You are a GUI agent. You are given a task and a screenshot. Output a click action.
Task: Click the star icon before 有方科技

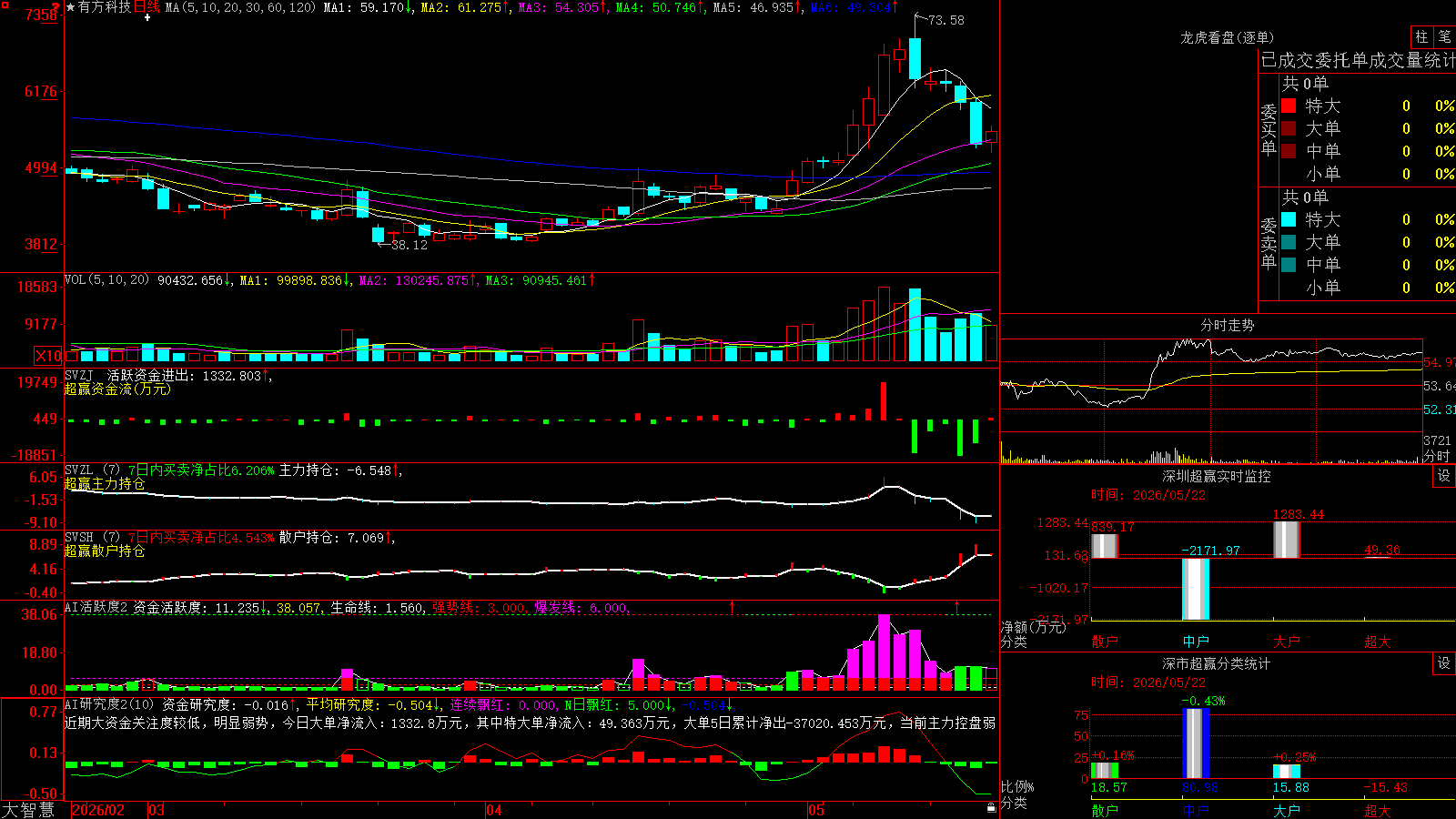[x=71, y=7]
